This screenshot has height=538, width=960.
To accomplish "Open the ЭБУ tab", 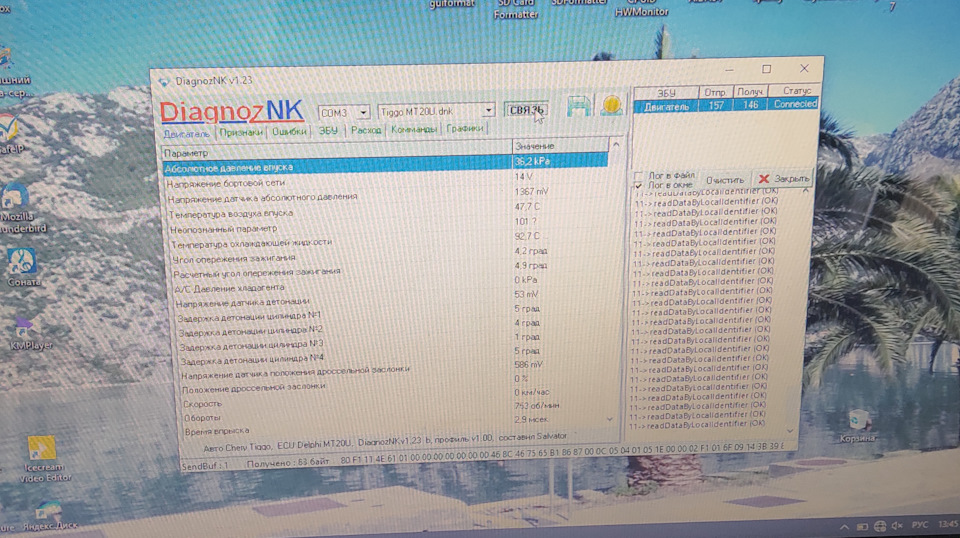I will 328,131.
